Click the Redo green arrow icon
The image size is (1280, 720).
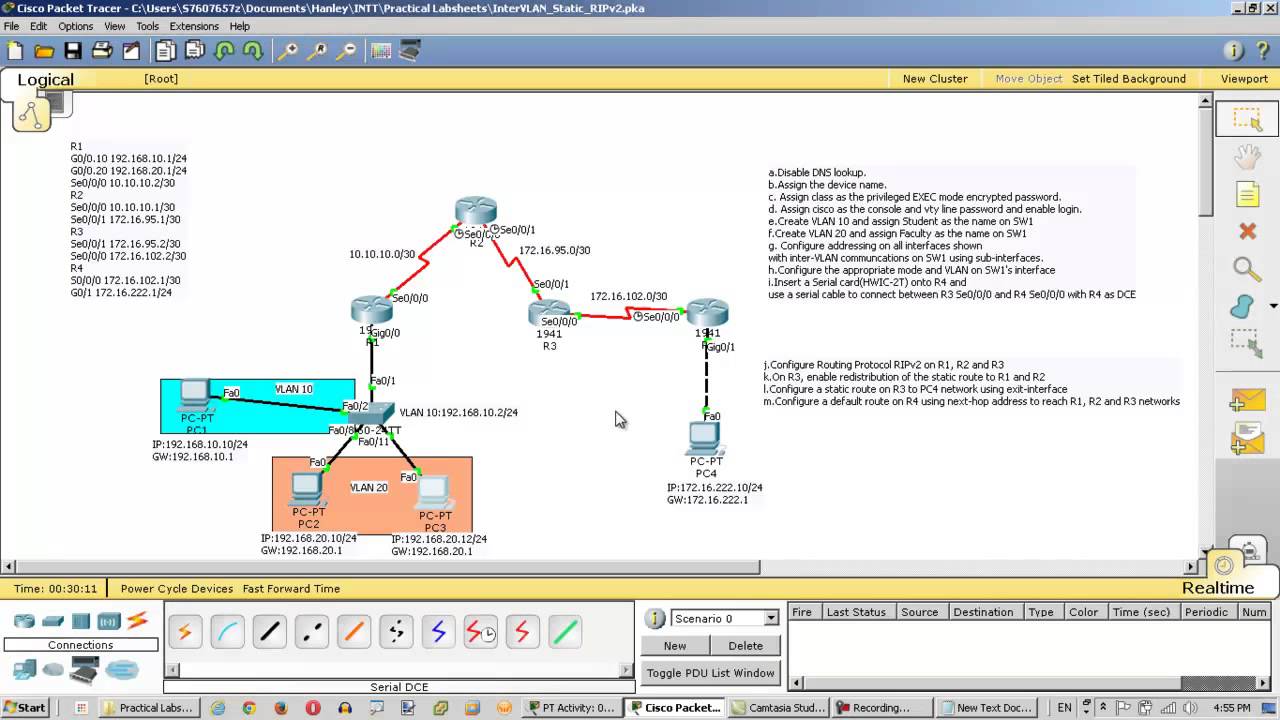click(253, 51)
